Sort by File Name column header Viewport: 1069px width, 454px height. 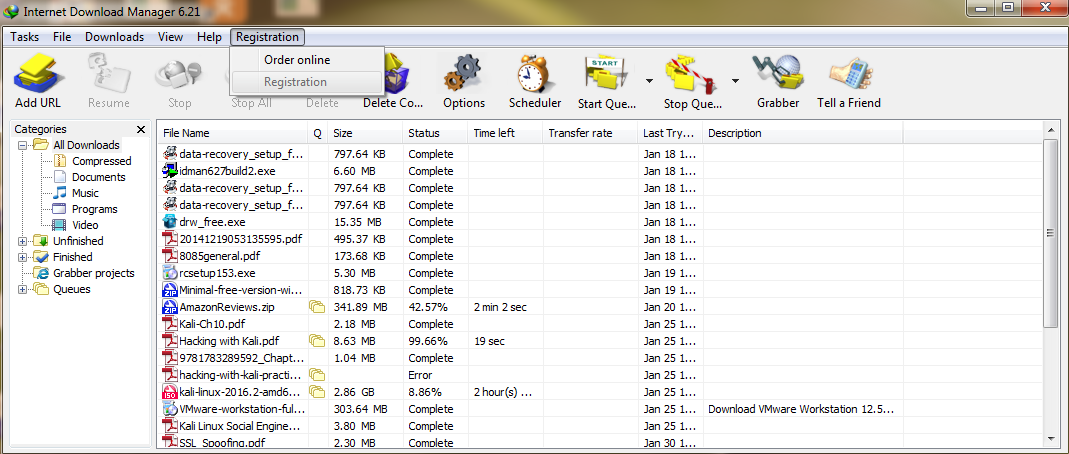[233, 134]
